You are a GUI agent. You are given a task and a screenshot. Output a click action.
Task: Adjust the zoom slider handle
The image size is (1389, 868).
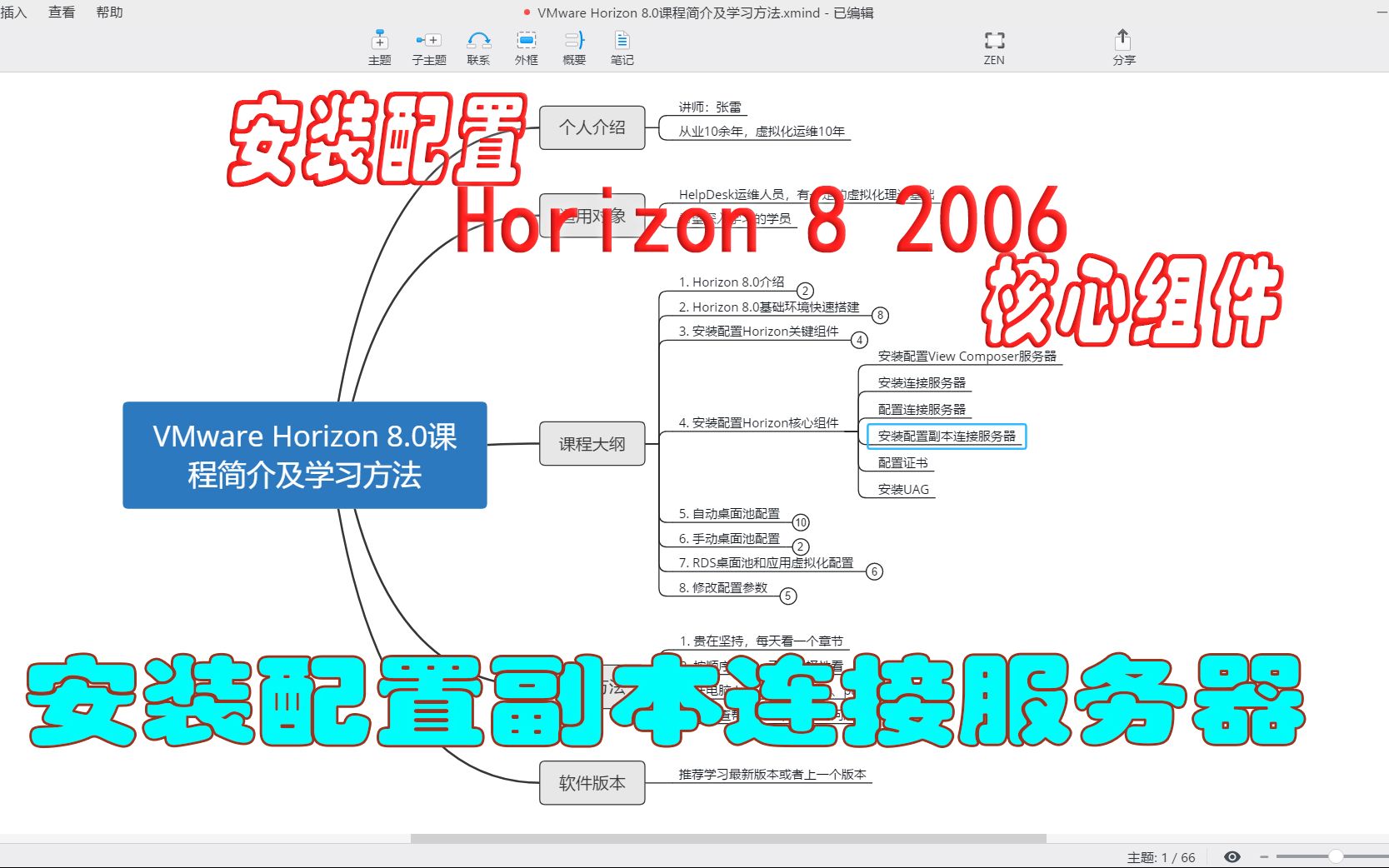tap(1336, 856)
